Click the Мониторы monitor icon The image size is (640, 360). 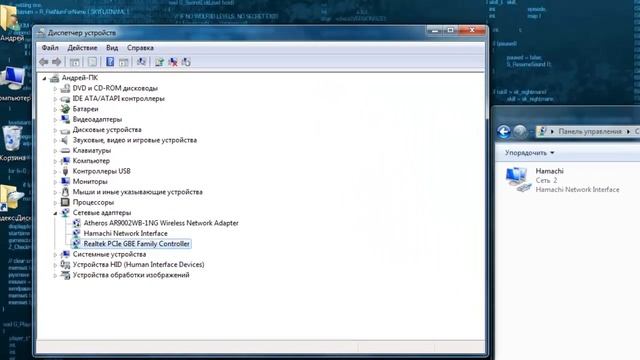click(65, 182)
